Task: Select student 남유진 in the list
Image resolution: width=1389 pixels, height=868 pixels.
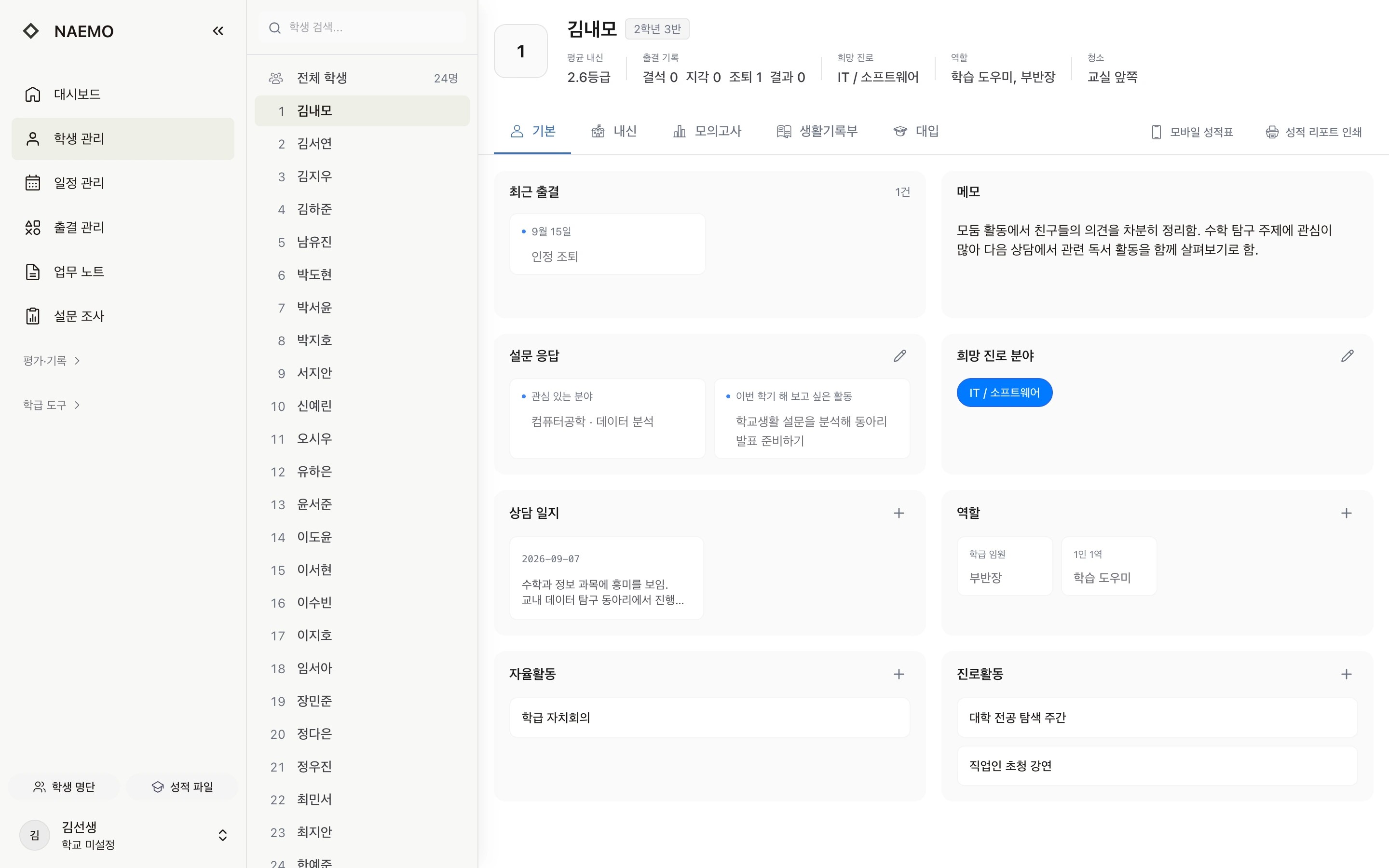Action: pos(362,242)
